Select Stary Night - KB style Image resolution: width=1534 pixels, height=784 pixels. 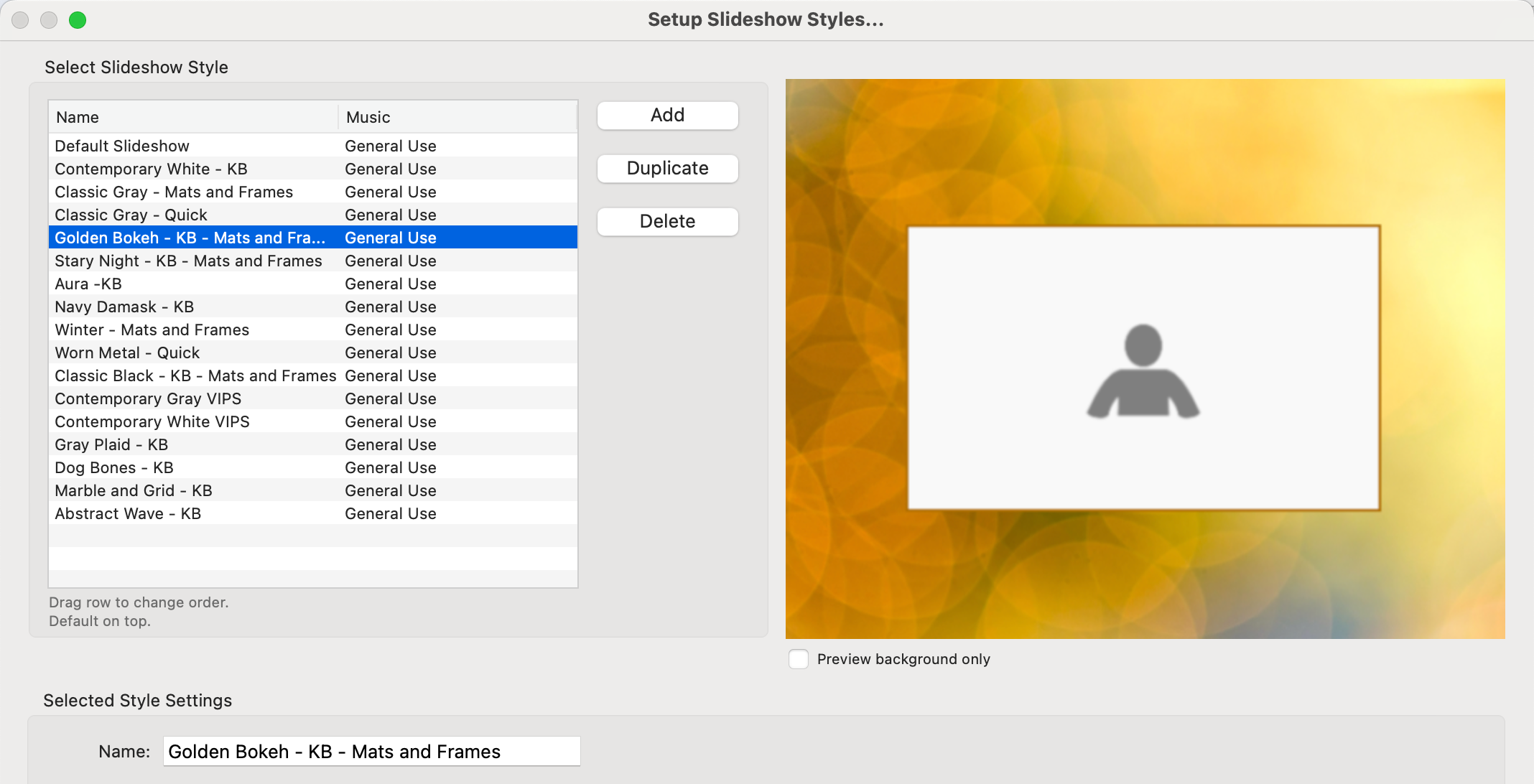[188, 261]
